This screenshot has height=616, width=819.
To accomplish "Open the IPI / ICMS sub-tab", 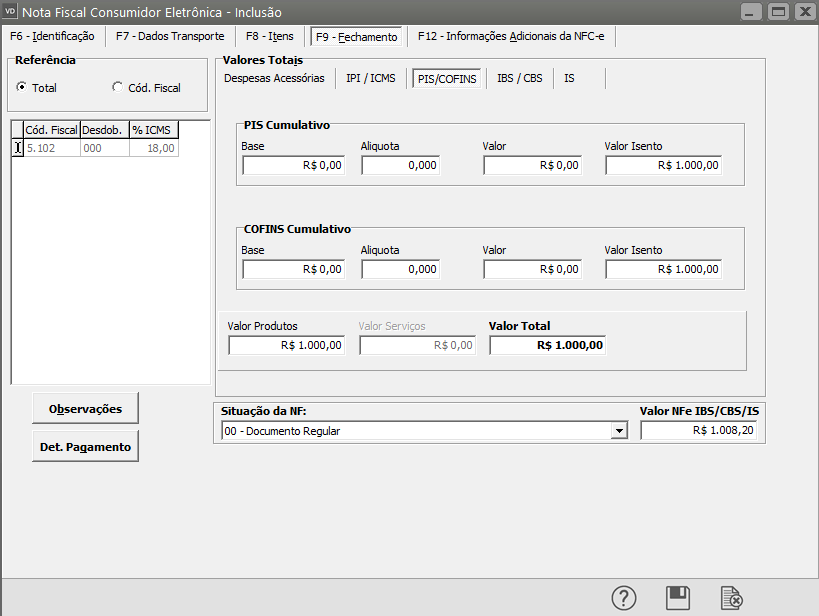I will 371,78.
